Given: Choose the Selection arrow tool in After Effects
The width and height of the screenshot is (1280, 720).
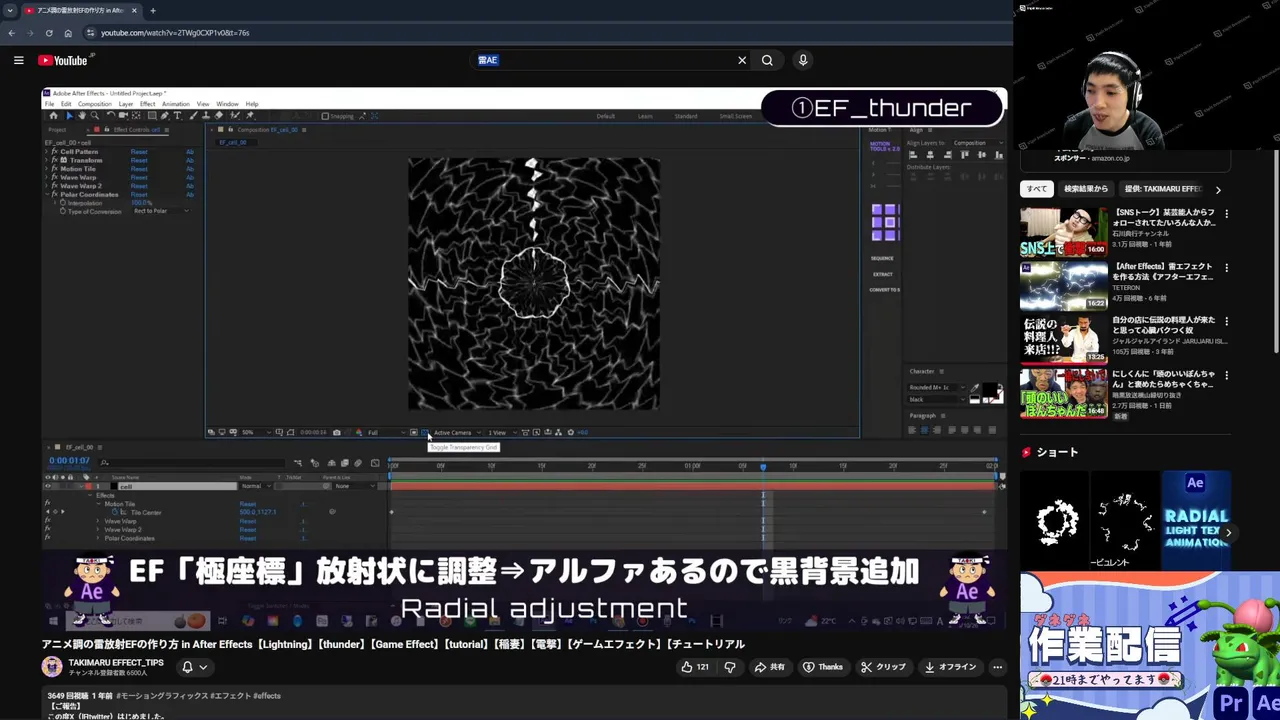Looking at the screenshot, I should click(68, 116).
